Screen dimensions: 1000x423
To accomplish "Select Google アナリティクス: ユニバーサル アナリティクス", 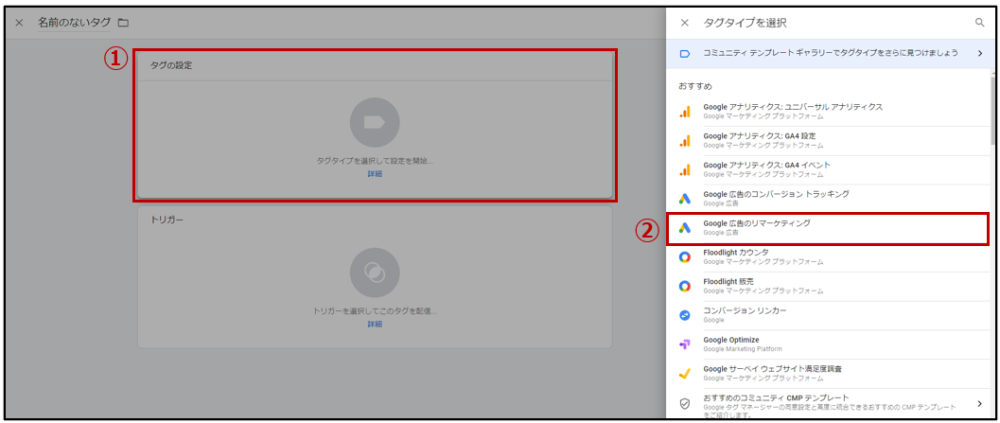I will click(x=830, y=112).
